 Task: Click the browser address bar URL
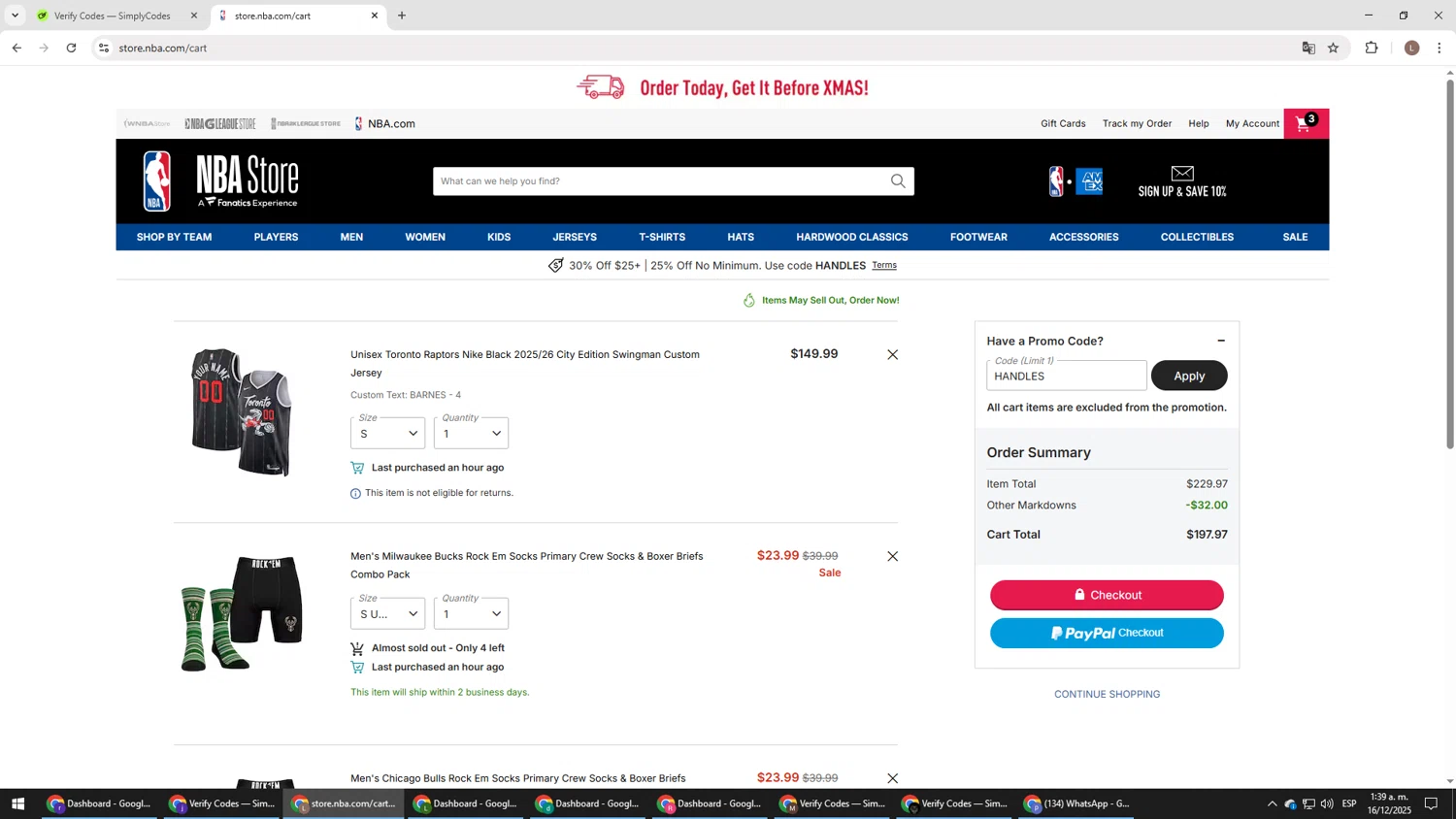163,48
